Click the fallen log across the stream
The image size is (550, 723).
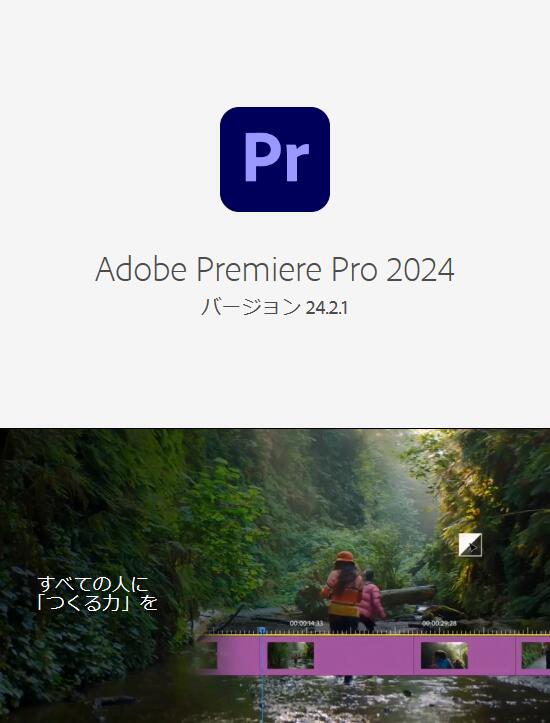(x=408, y=596)
